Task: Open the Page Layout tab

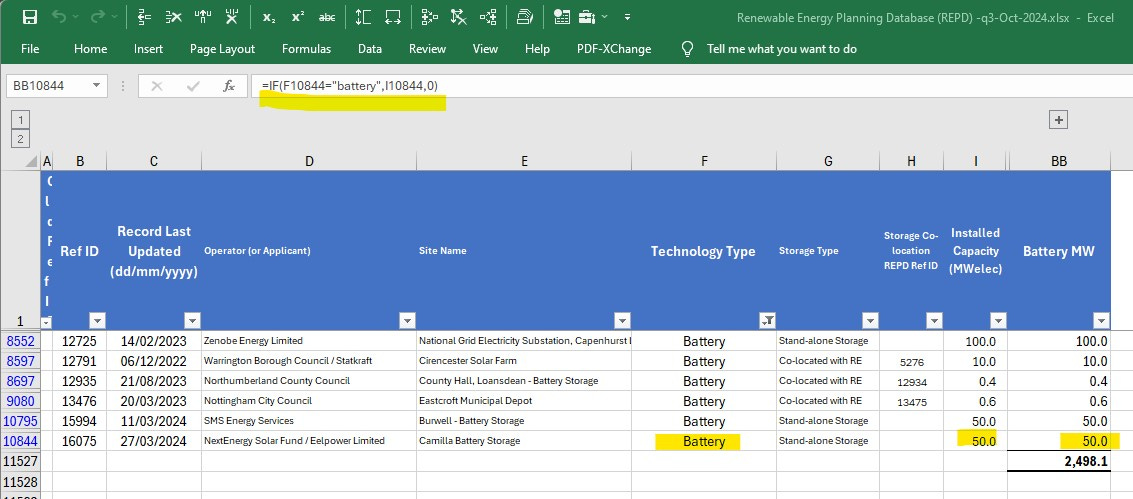Action: [223, 48]
